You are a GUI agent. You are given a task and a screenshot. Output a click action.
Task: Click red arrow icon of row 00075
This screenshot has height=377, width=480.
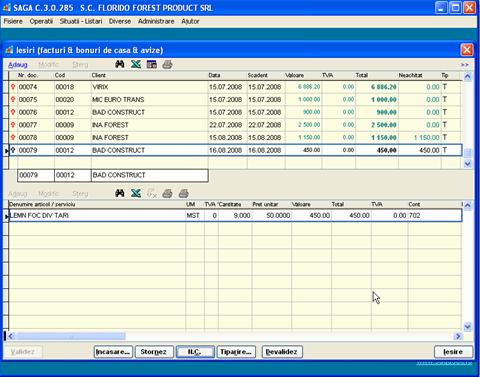point(13,100)
